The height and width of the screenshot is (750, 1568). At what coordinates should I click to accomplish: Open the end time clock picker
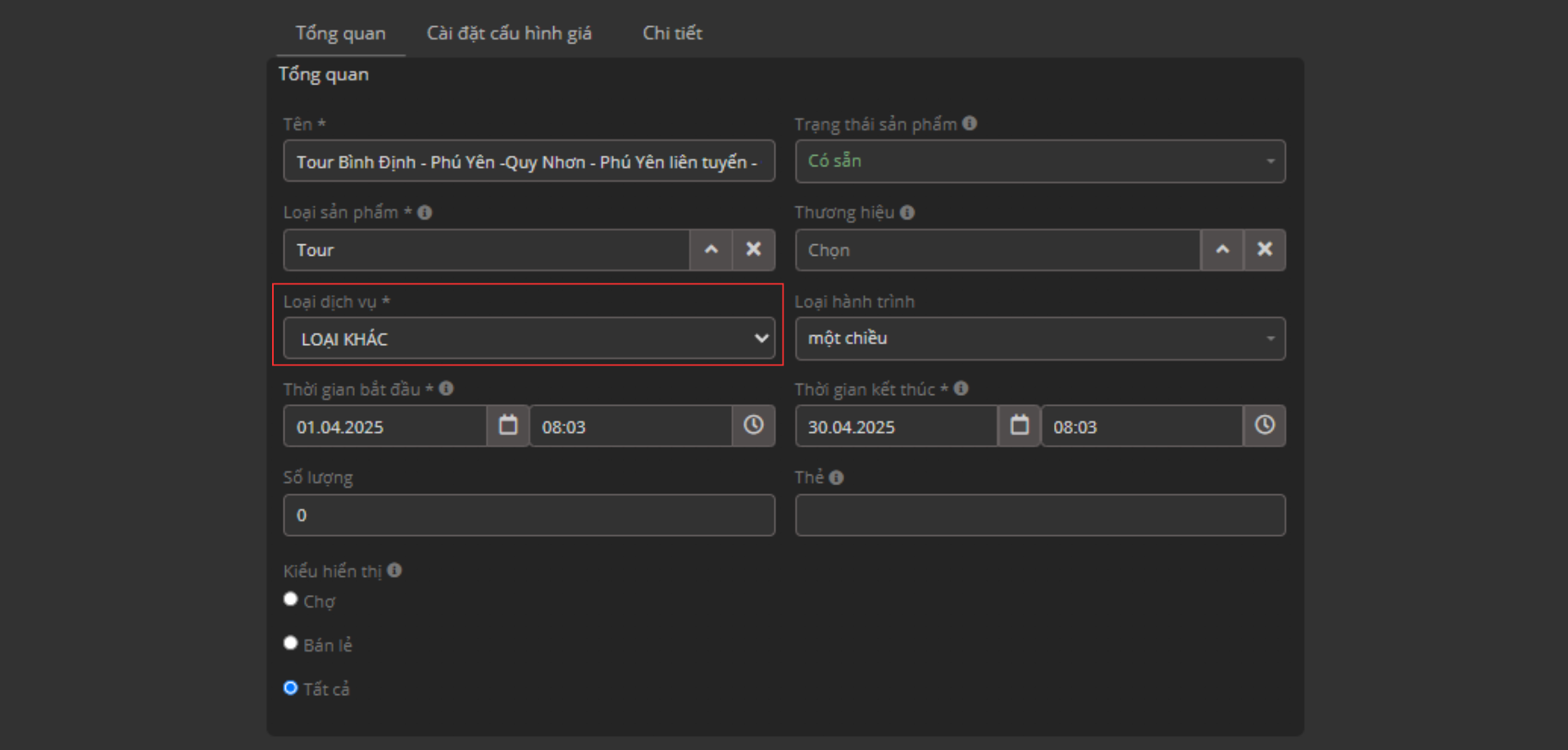tap(1264, 425)
